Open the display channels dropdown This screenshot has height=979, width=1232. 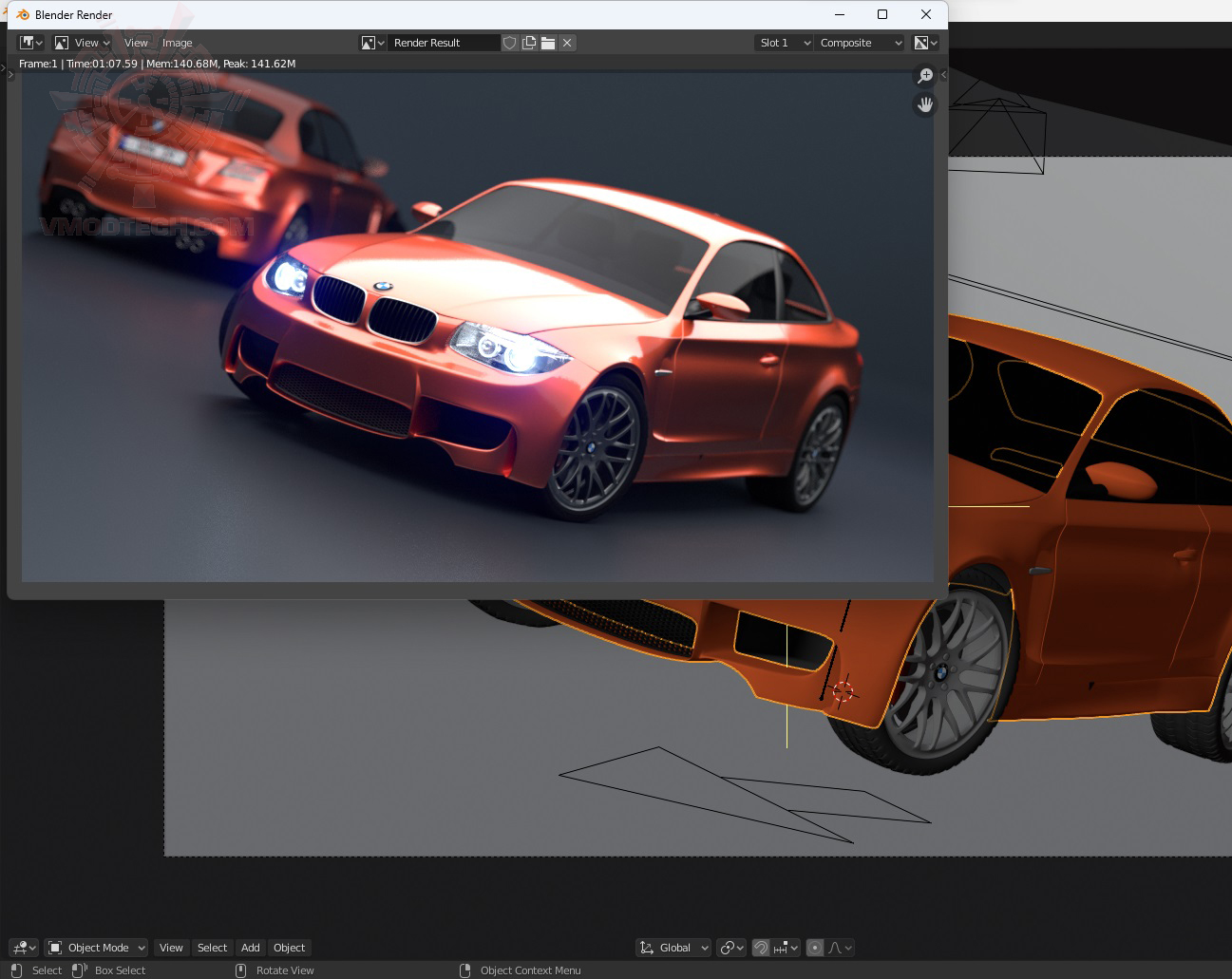[925, 43]
